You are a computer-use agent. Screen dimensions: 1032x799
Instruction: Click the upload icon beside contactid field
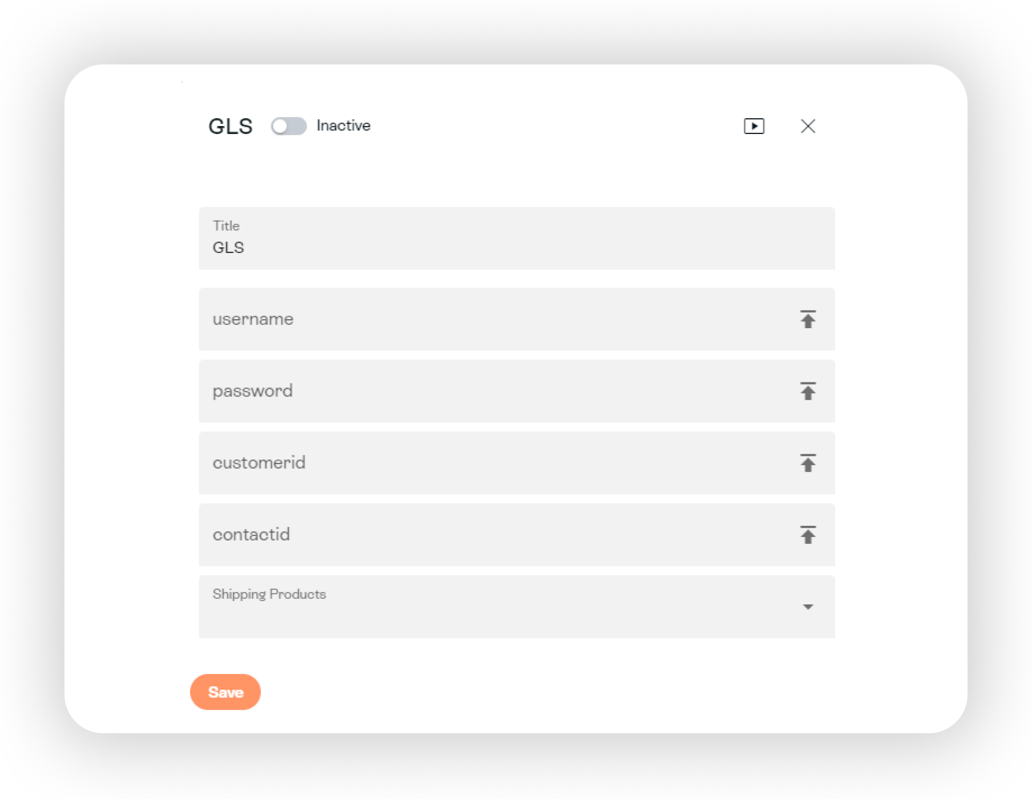tap(807, 534)
